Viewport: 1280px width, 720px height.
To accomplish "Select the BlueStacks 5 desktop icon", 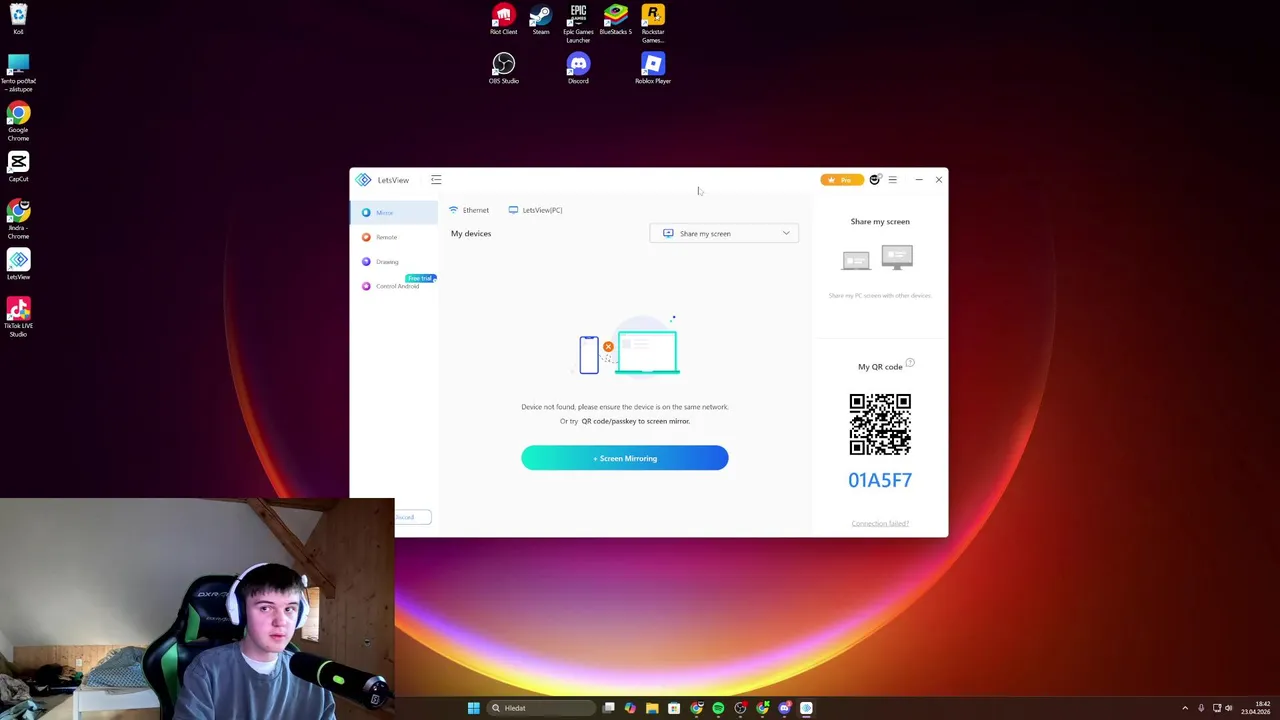I will tap(616, 20).
